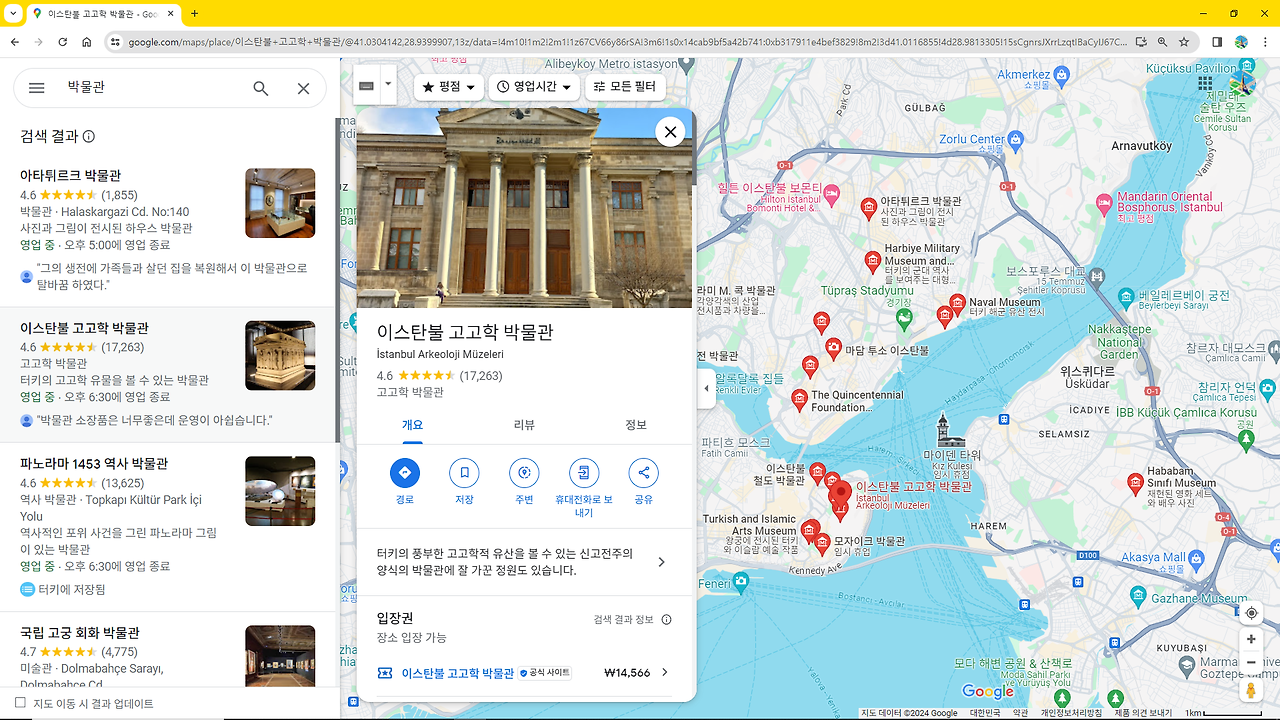Image resolution: width=1280 pixels, height=720 pixels.
Task: Open the 영업시간 hours filter dropdown
Action: pyautogui.click(x=535, y=87)
